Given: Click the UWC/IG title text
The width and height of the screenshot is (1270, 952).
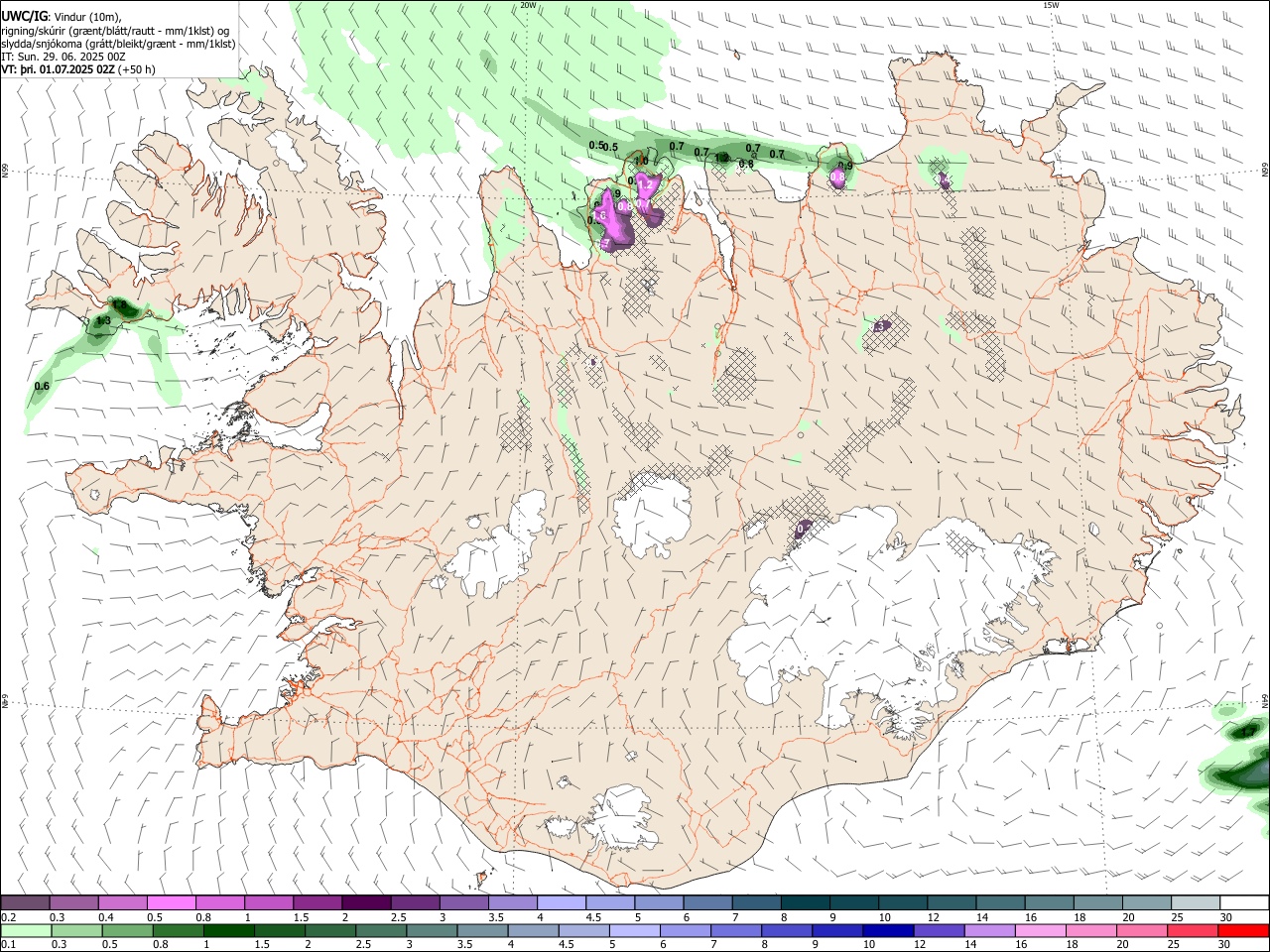Looking at the screenshot, I should (24, 17).
